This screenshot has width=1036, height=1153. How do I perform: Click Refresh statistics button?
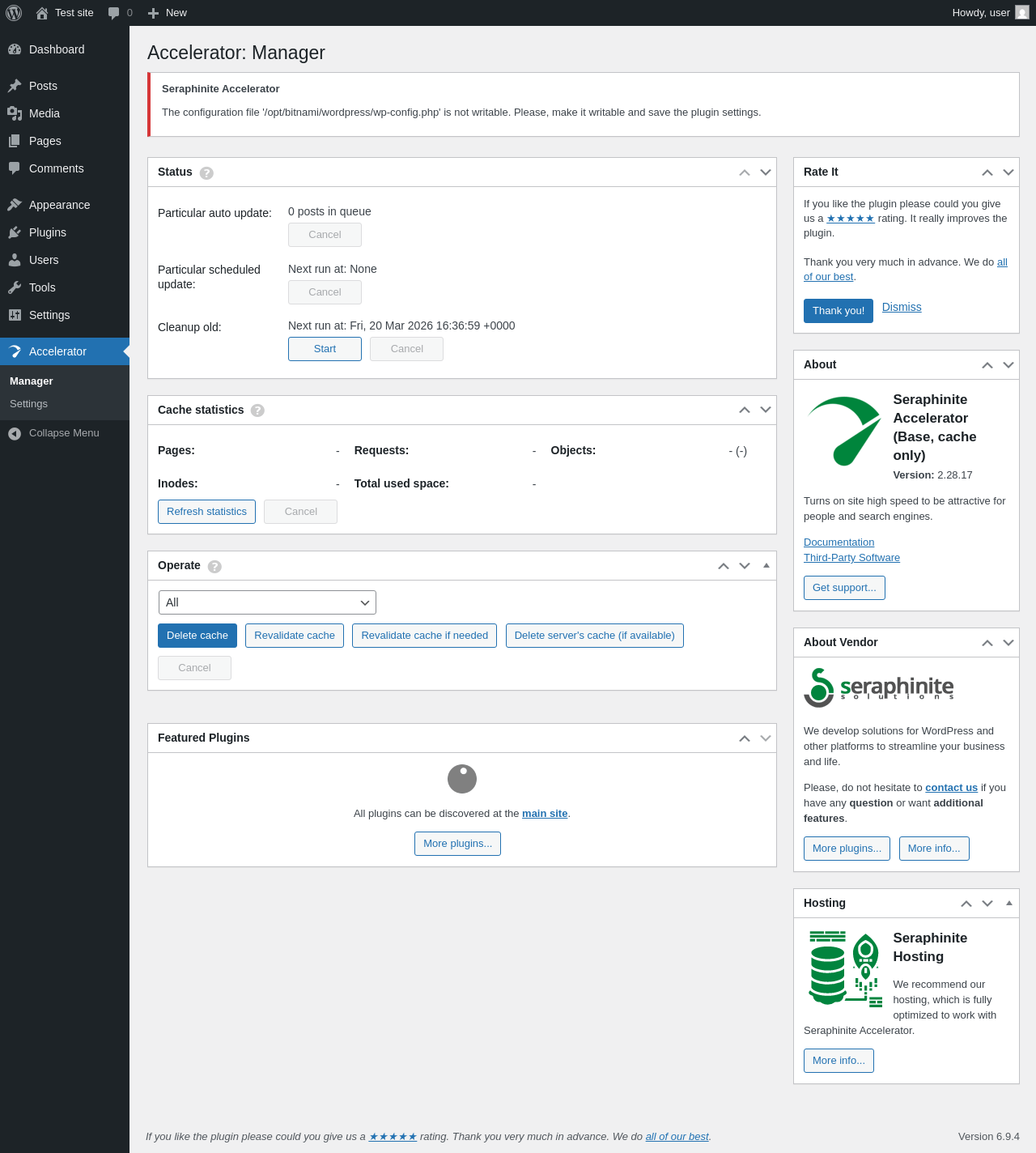click(206, 512)
